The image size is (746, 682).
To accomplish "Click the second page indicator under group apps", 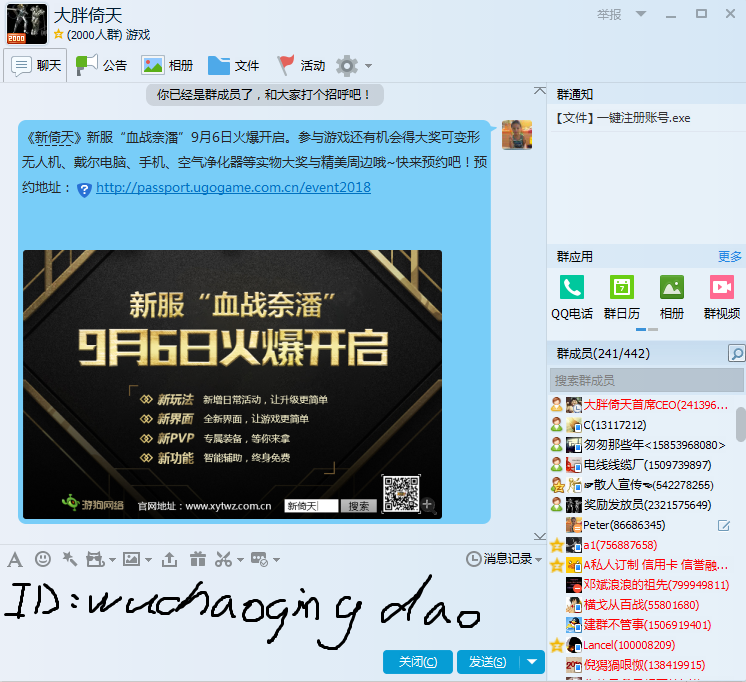I will click(653, 329).
